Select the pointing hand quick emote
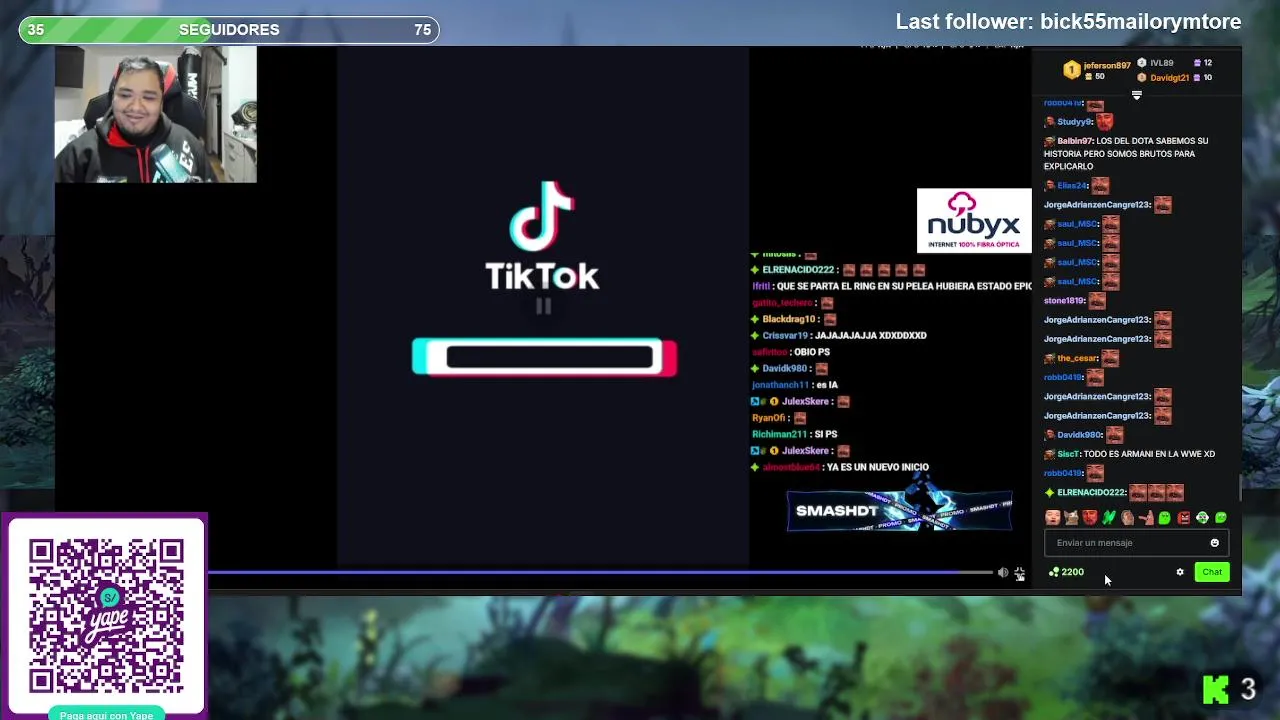 click(x=1146, y=518)
